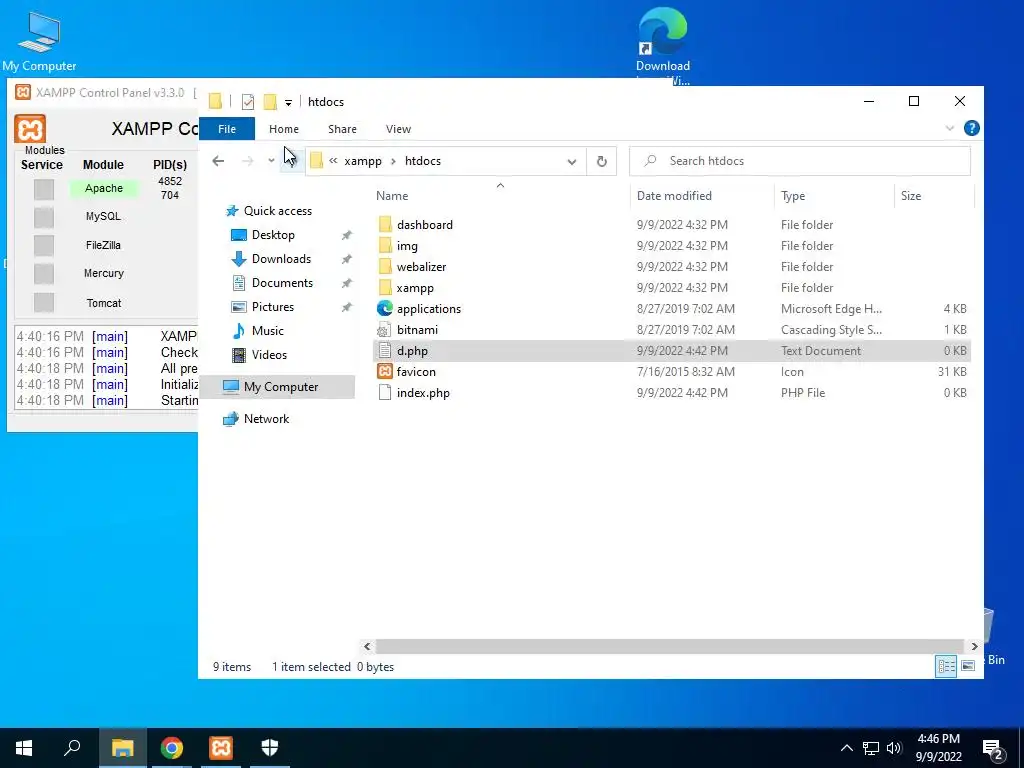This screenshot has height=768, width=1024.
Task: Expand the address bar history dropdown
Action: coord(571,161)
